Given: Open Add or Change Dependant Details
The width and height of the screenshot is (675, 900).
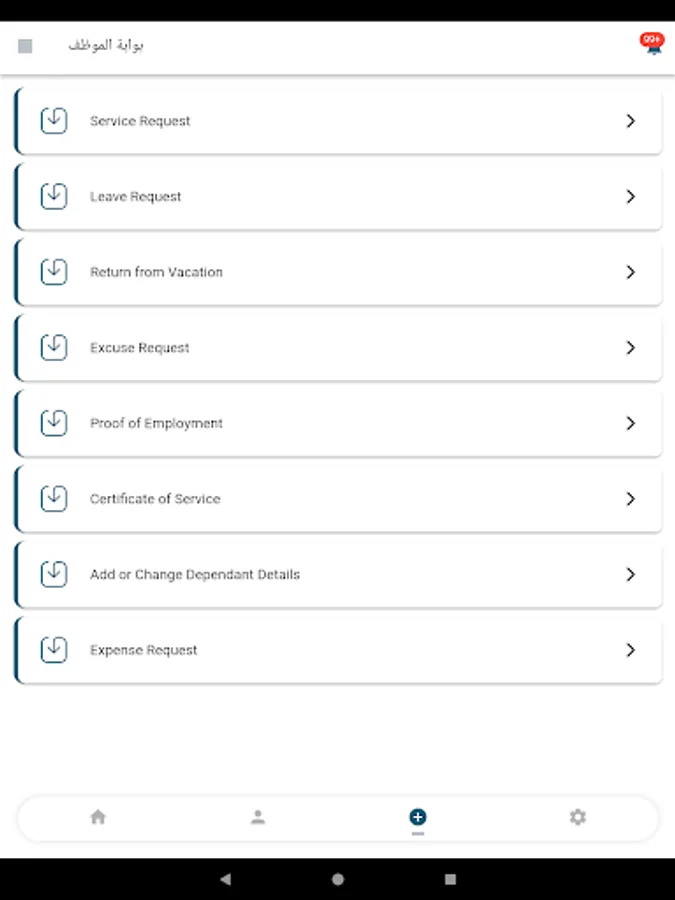Looking at the screenshot, I should click(x=195, y=574).
